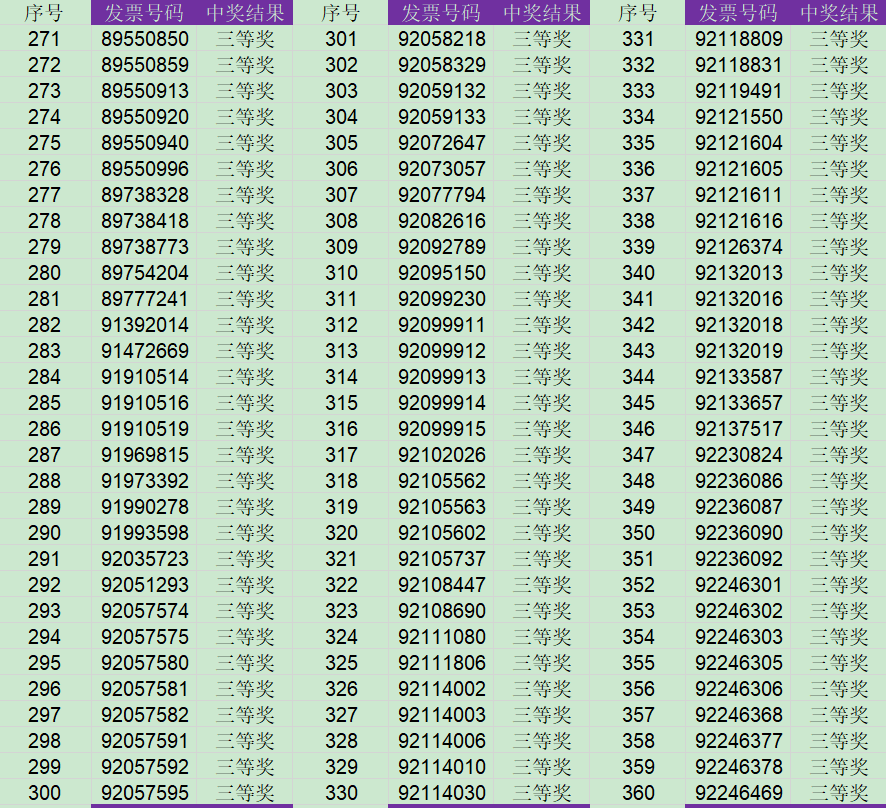Select invoice number 92058218

442,39
